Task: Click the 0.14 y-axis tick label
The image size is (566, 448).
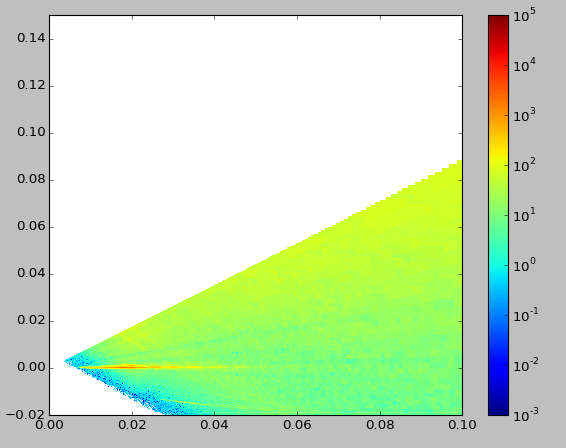Action: pos(31,39)
